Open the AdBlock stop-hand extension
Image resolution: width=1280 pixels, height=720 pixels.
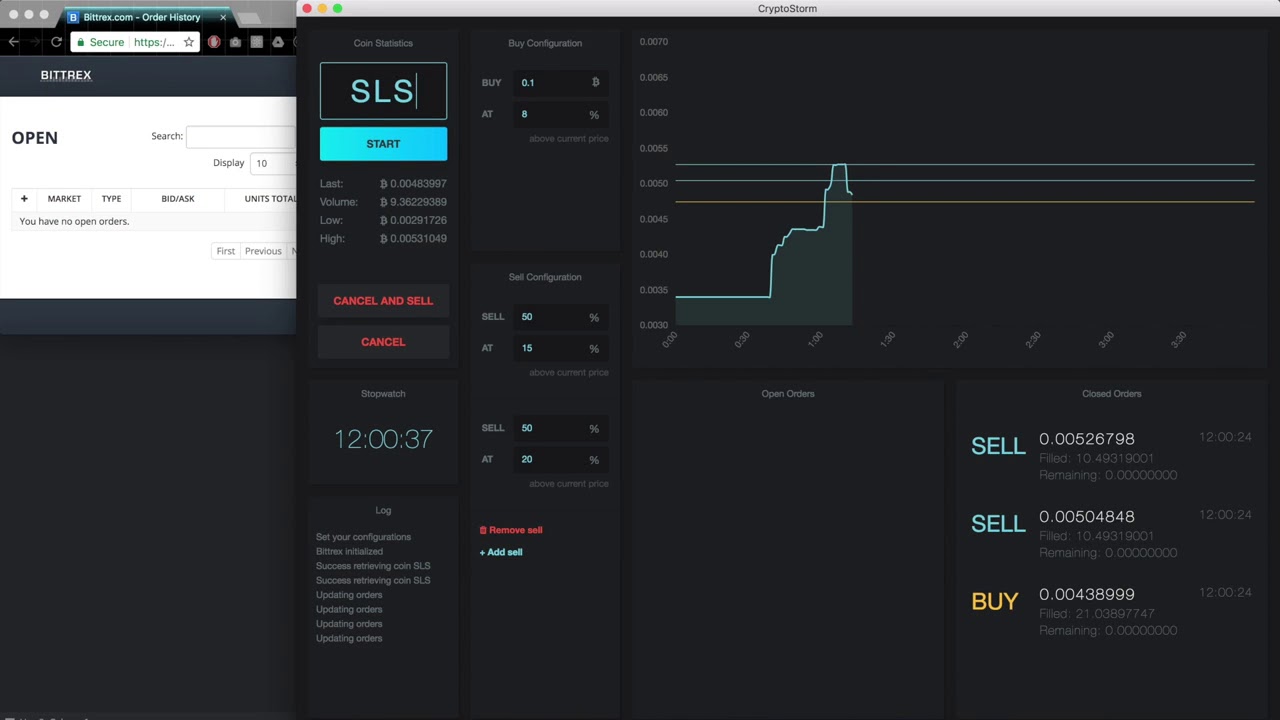tap(214, 42)
